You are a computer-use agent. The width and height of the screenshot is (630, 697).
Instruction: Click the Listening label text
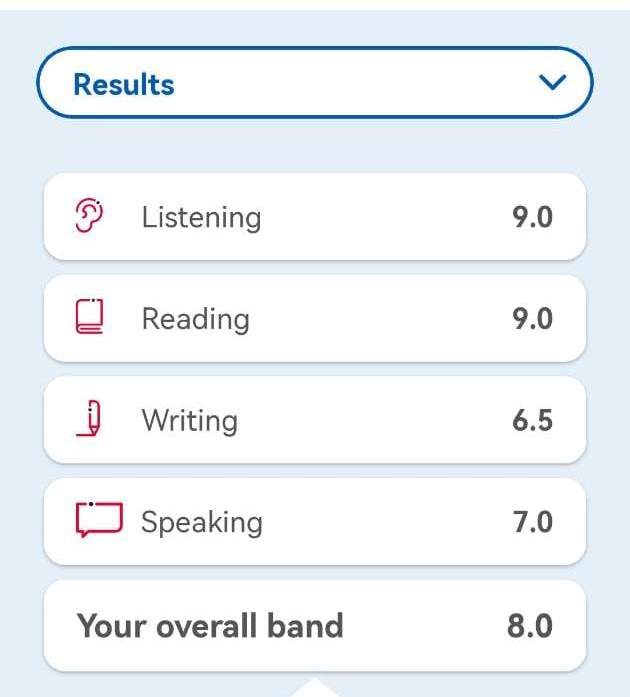(x=201, y=218)
